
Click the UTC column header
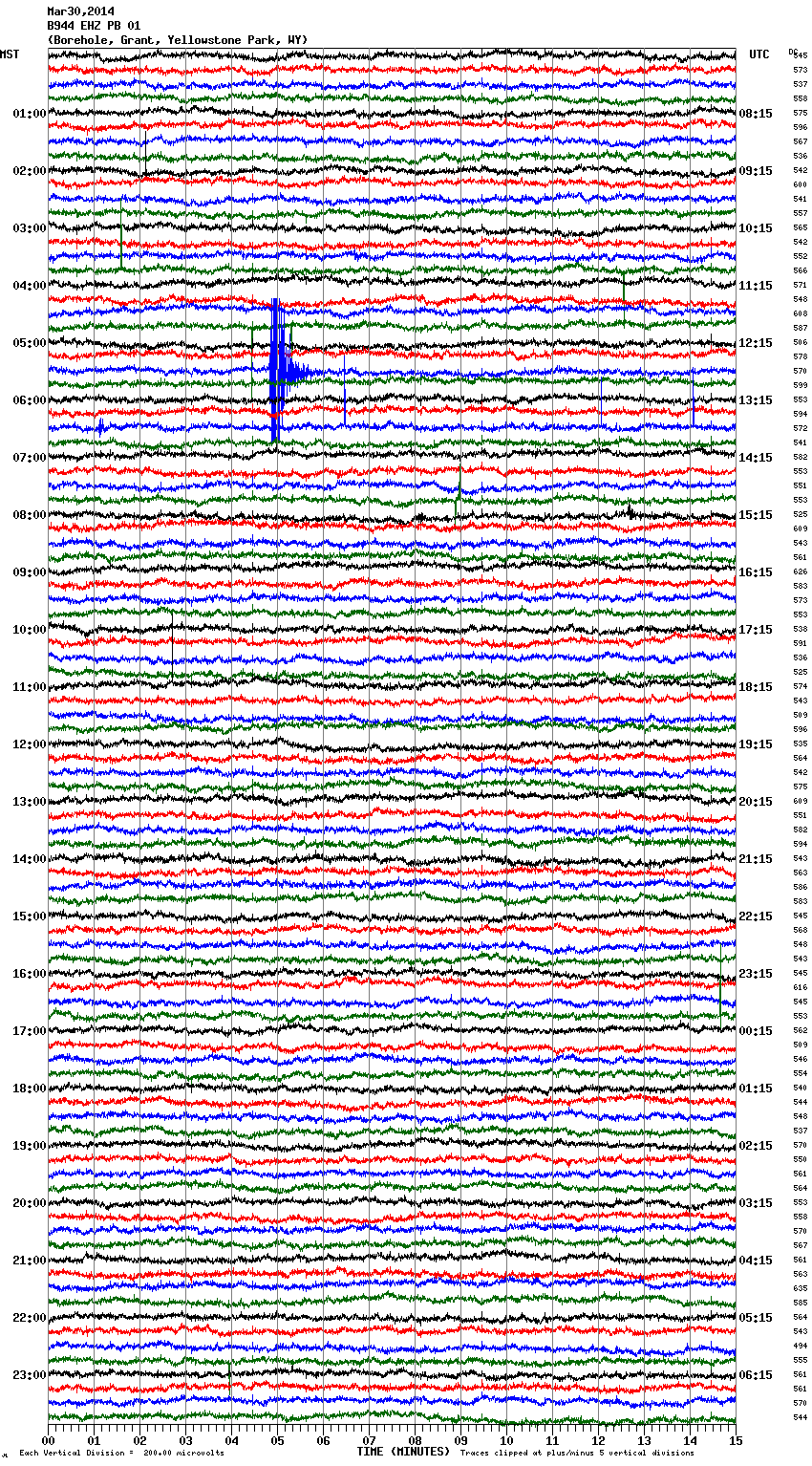point(759,54)
